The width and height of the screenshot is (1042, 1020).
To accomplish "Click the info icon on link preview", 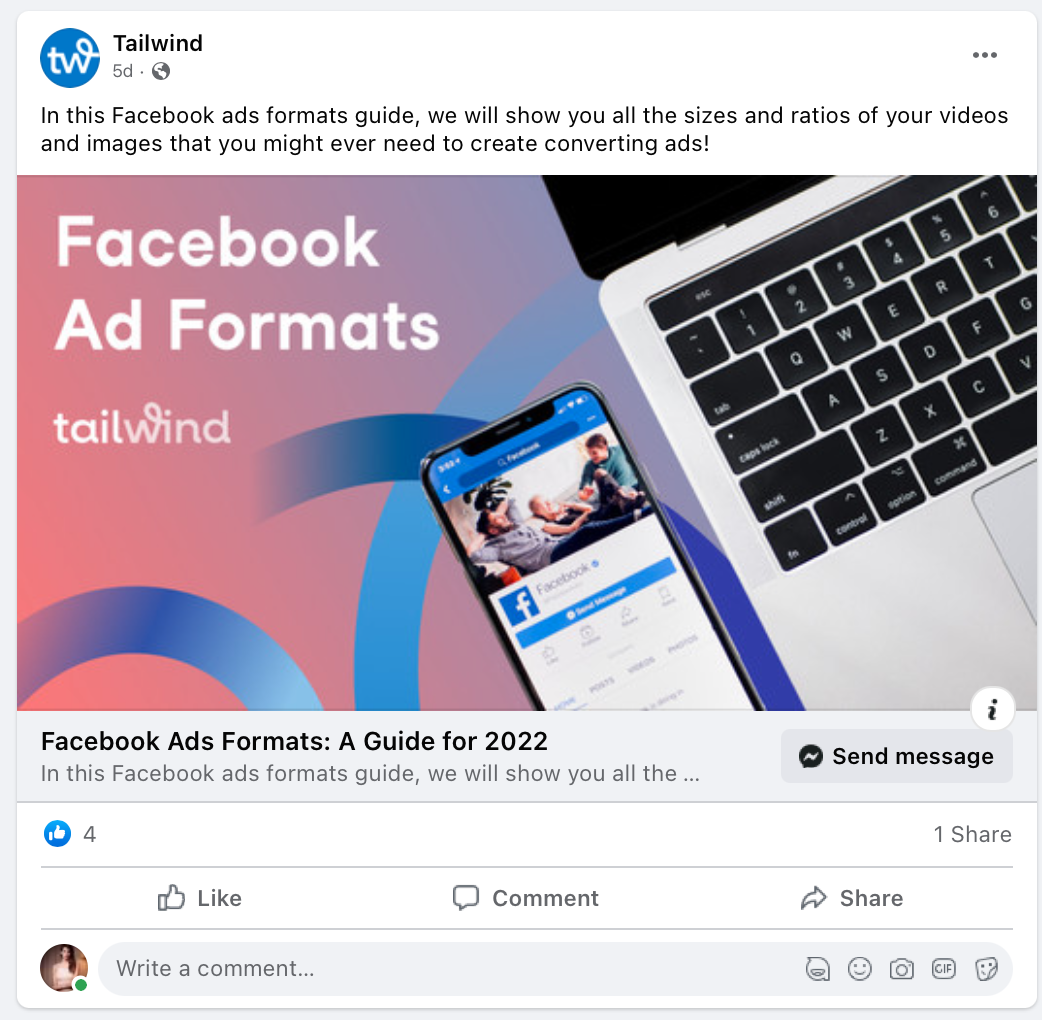I will 992,709.
